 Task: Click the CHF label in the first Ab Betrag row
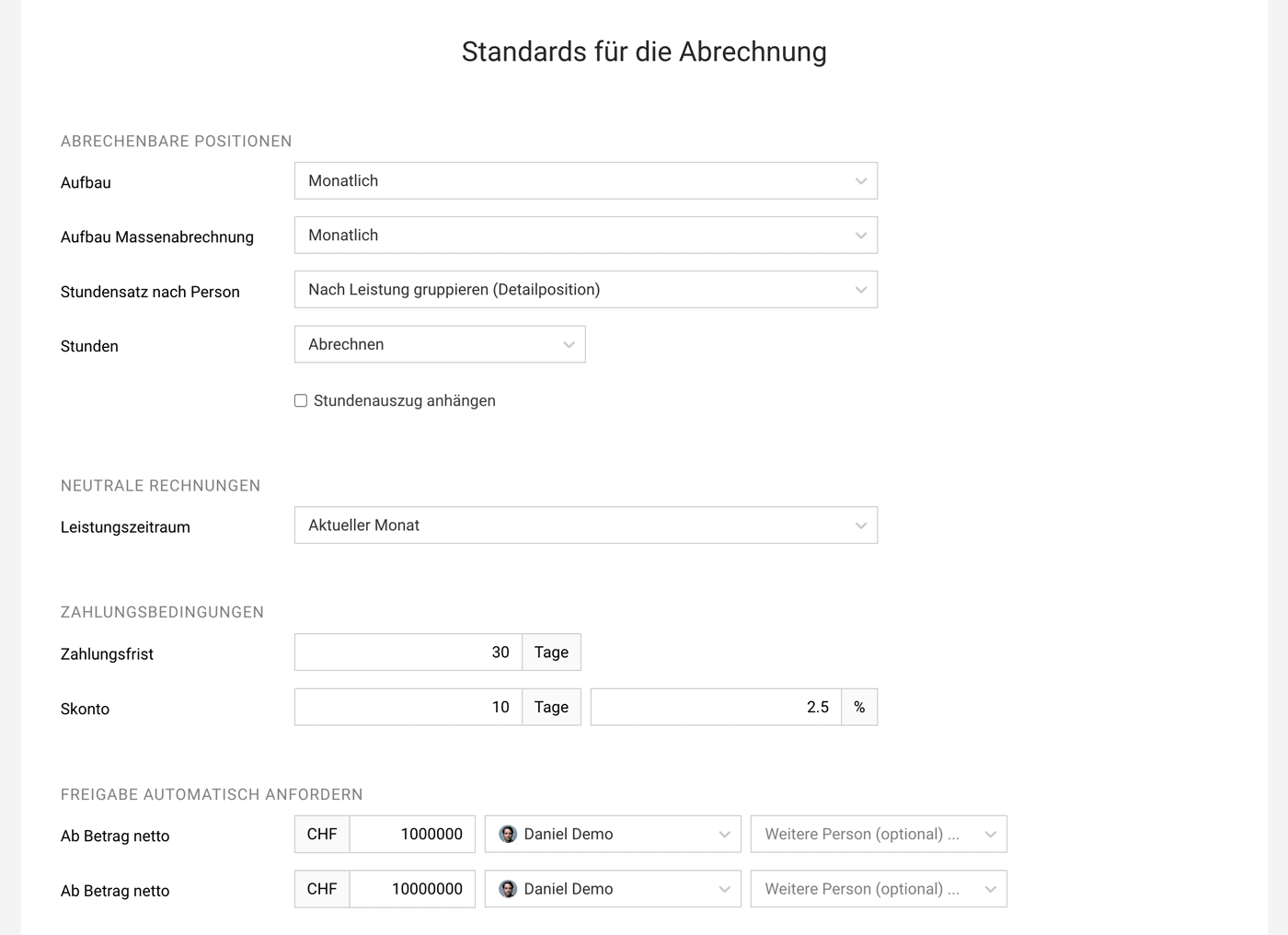click(x=321, y=834)
